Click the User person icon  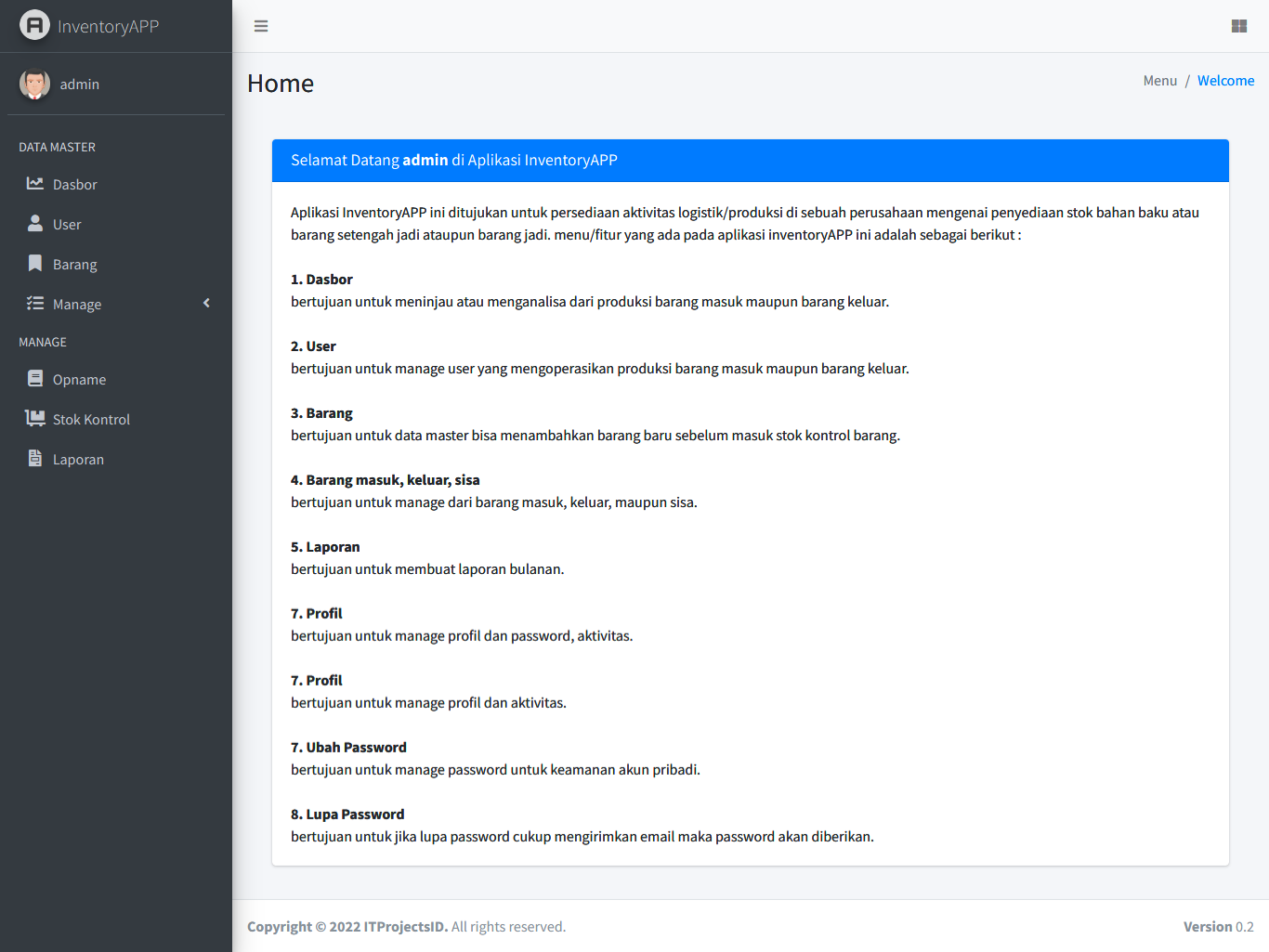click(35, 224)
